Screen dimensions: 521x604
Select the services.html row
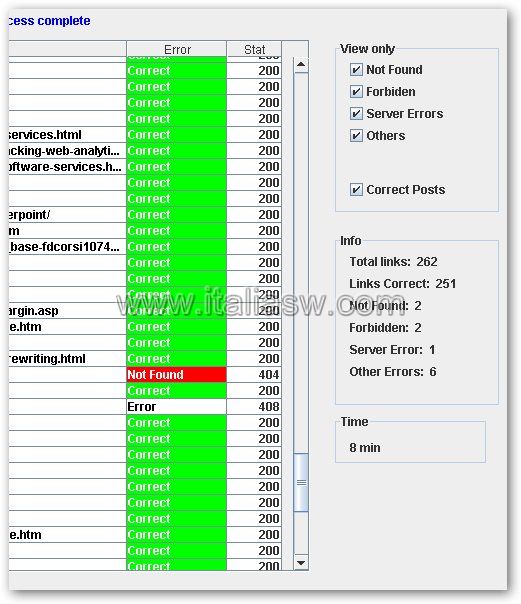(145, 135)
